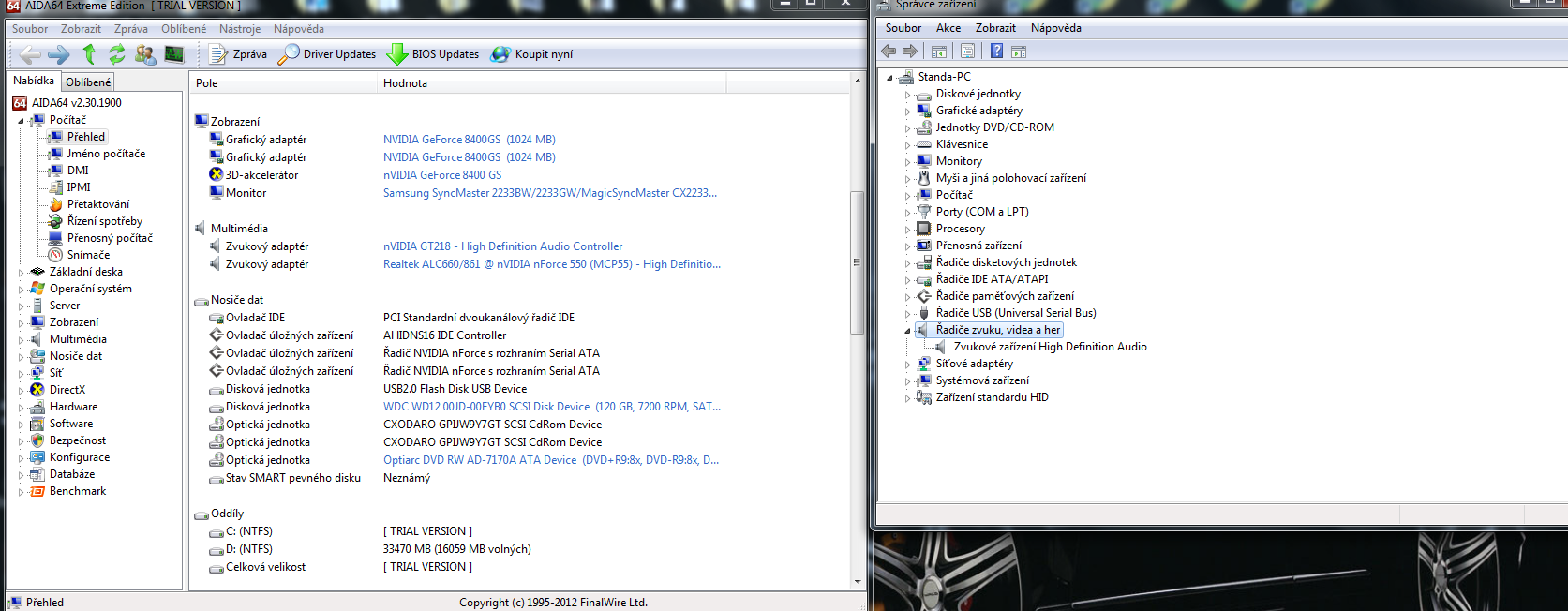This screenshot has height=611, width=1568.
Task: Click the help icon in Správce zařízení toolbar
Action: tap(996, 51)
